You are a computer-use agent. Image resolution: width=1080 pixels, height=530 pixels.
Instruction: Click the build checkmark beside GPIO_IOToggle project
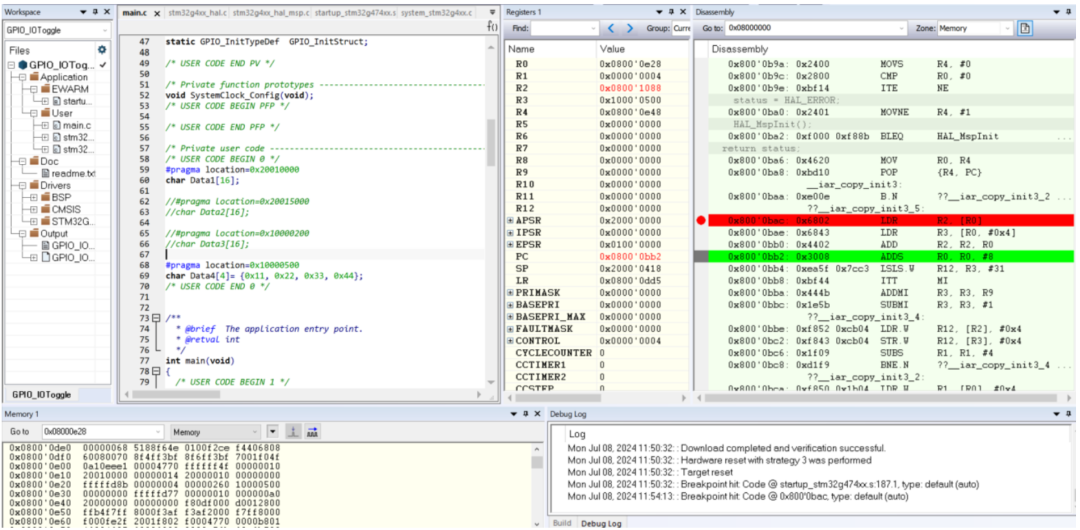103,65
